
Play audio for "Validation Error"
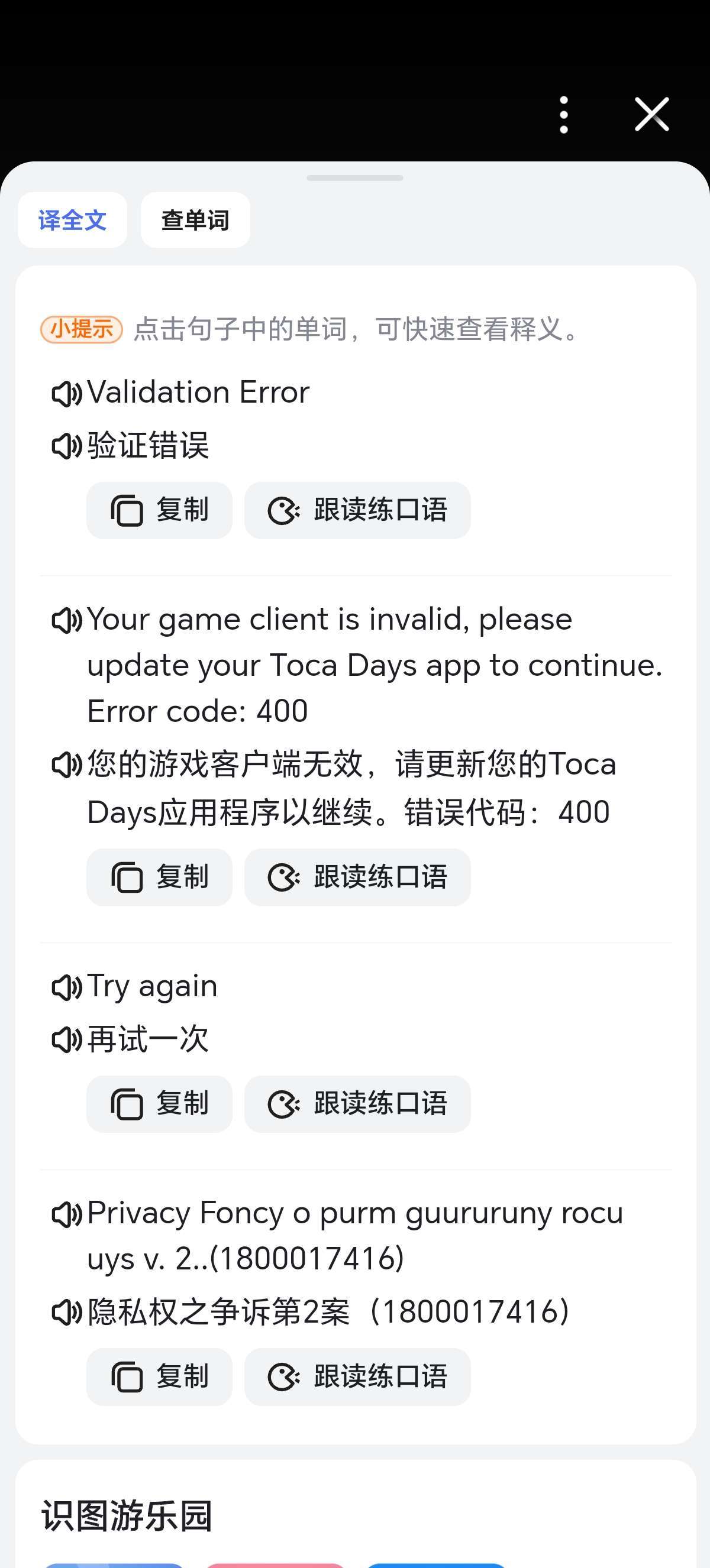[66, 394]
